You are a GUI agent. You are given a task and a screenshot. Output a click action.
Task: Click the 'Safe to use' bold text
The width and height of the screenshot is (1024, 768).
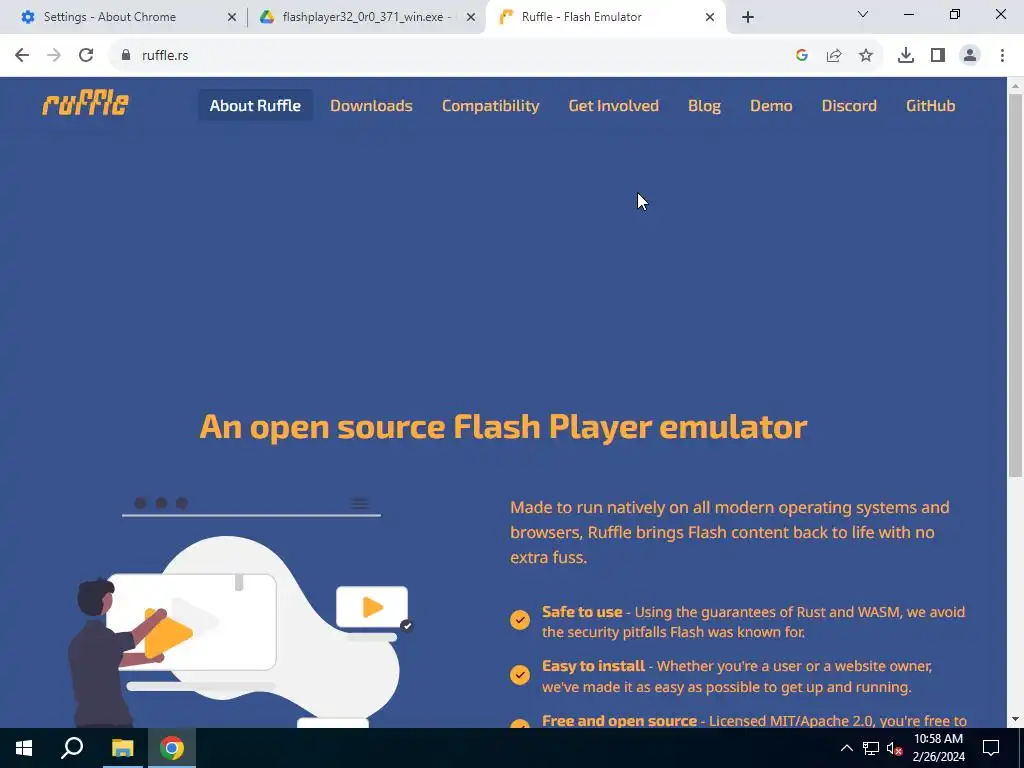click(582, 612)
